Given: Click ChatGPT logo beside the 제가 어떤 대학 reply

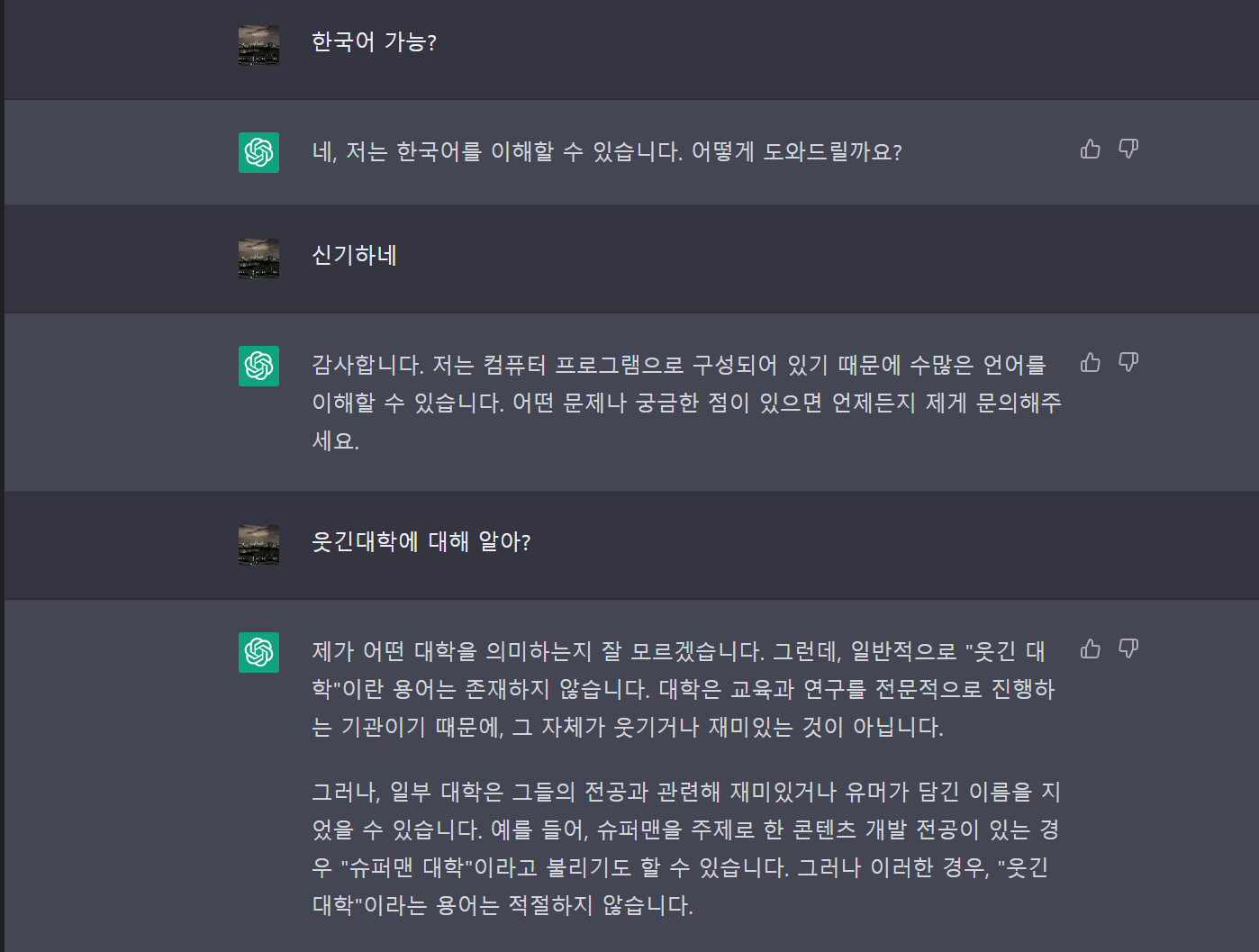Looking at the screenshot, I should (x=258, y=652).
